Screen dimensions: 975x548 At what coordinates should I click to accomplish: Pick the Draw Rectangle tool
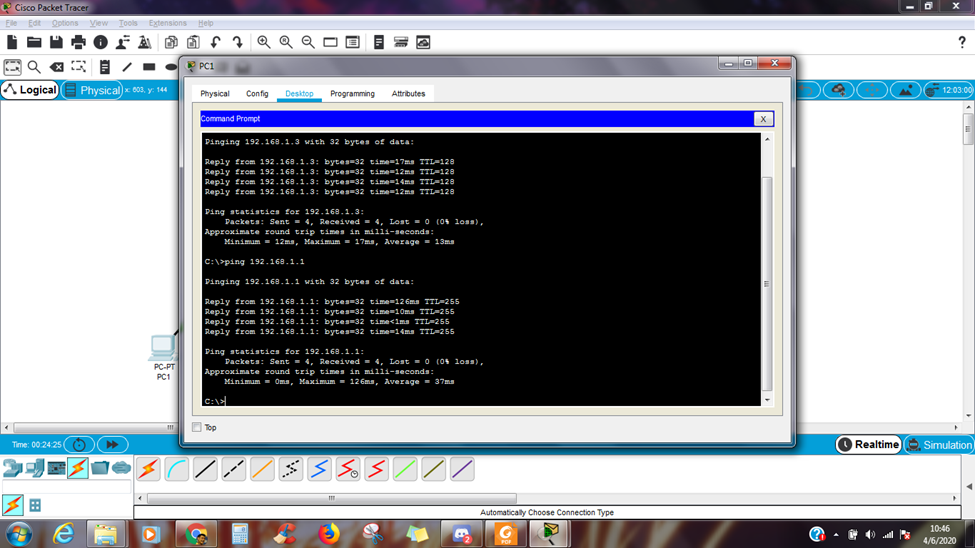pos(149,67)
